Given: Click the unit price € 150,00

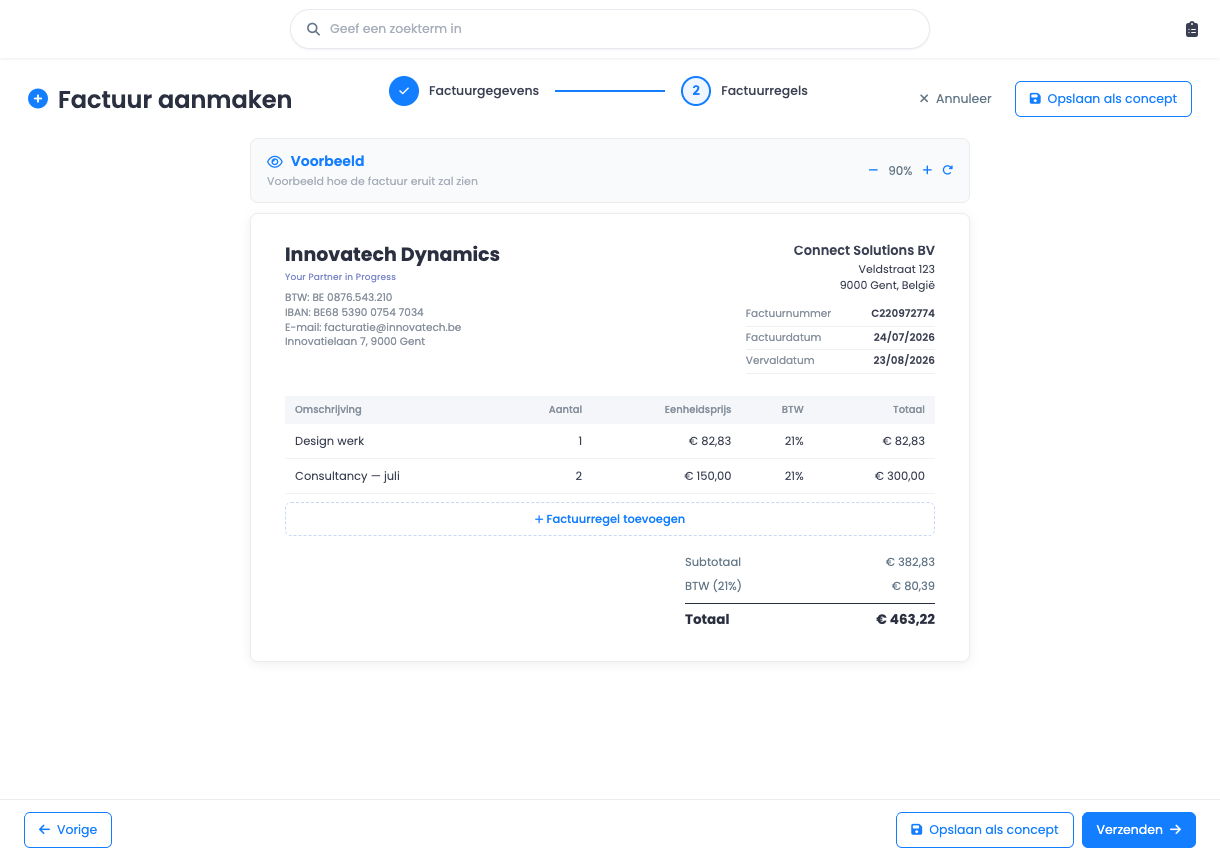Looking at the screenshot, I should [x=708, y=476].
